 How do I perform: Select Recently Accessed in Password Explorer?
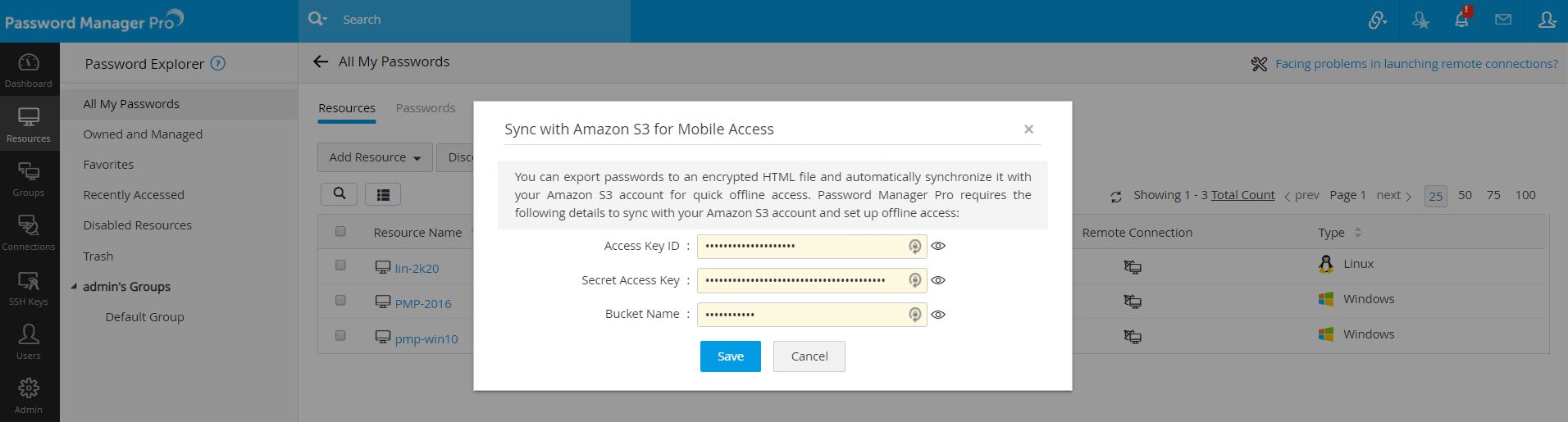click(134, 195)
